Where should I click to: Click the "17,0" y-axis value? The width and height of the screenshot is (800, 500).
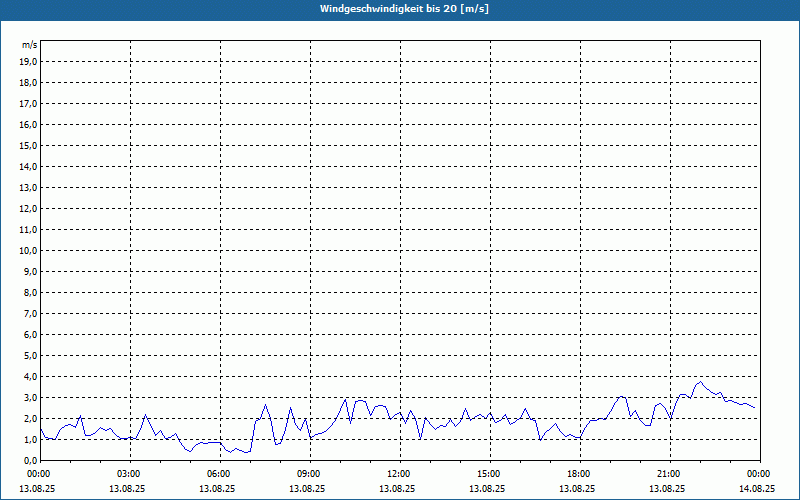(x=28, y=104)
